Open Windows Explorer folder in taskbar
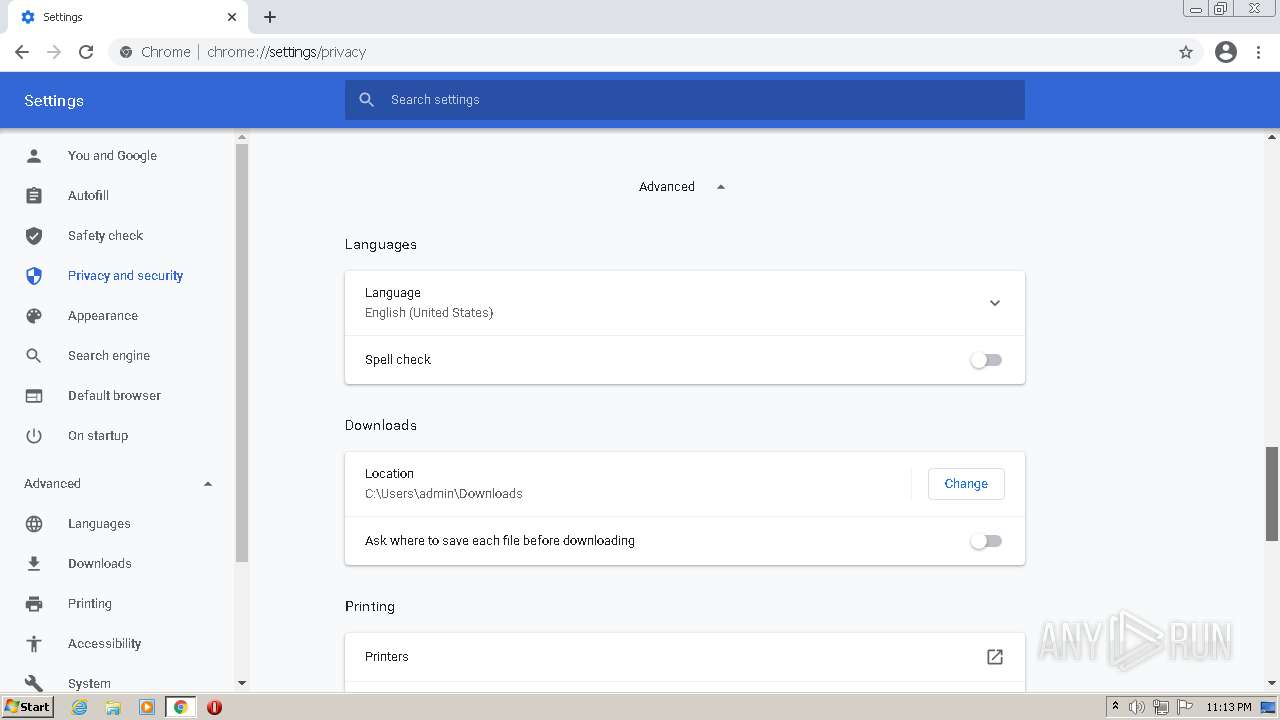The width and height of the screenshot is (1280, 720). [113, 707]
